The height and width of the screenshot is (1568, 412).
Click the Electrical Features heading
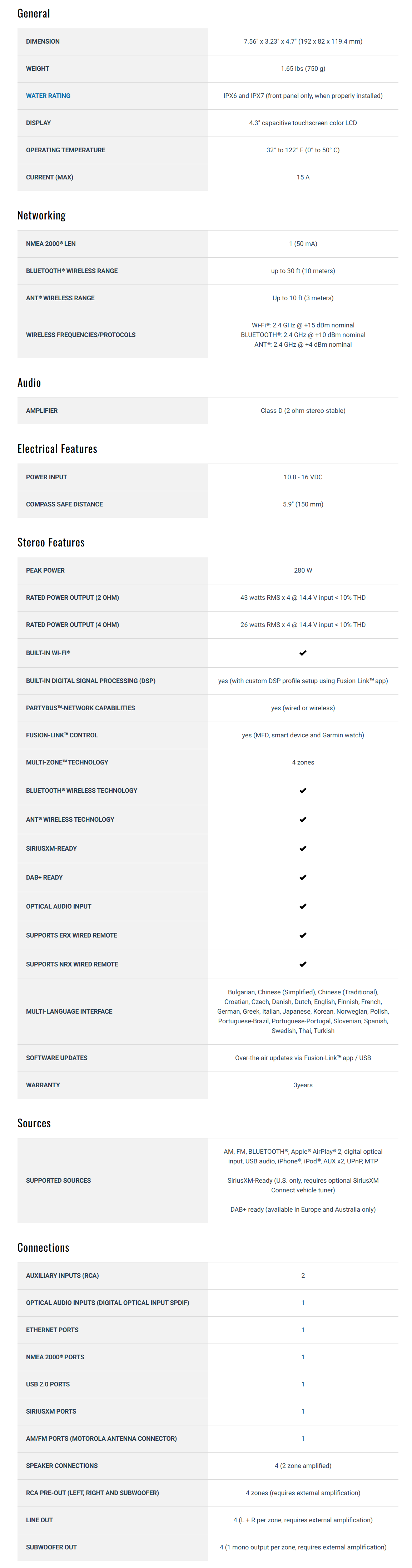click(x=57, y=449)
